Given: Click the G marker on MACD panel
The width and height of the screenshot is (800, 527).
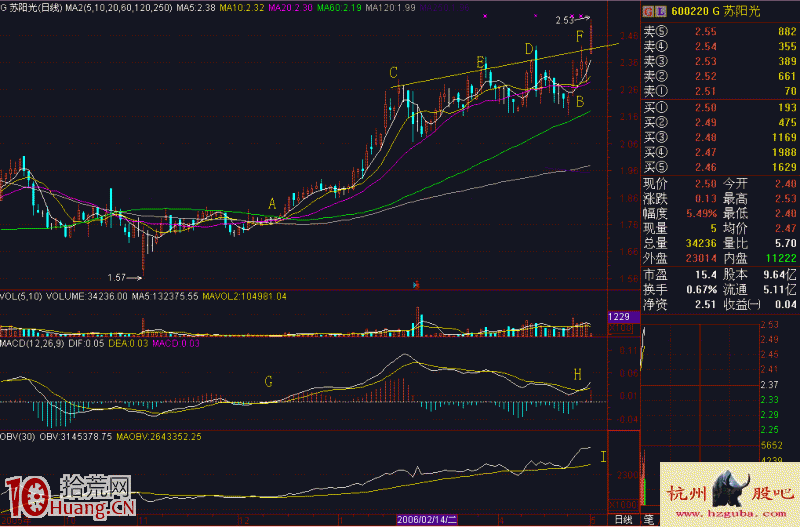Looking at the screenshot, I should [267, 381].
